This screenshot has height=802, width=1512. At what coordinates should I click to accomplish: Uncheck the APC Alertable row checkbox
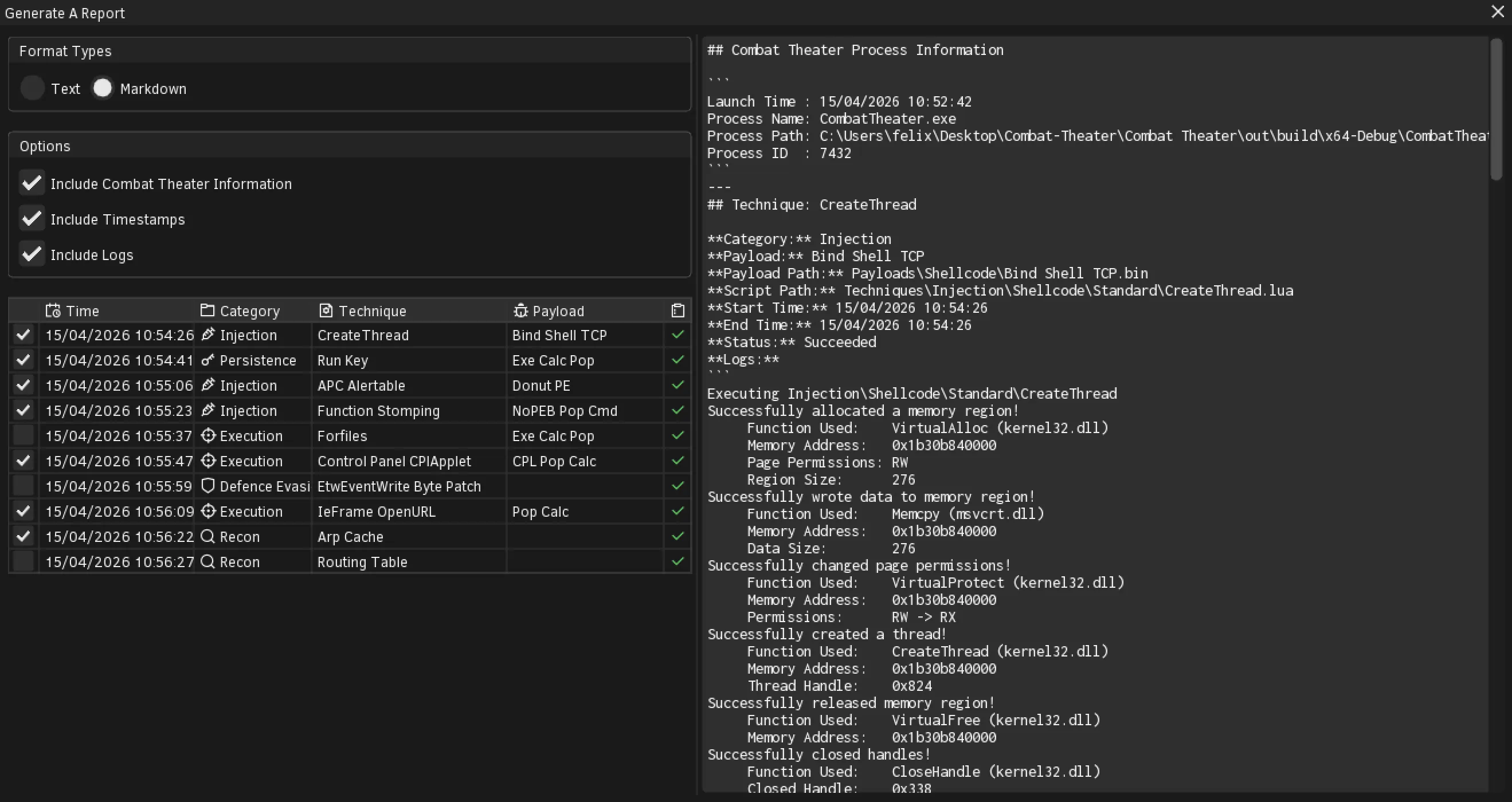(x=23, y=385)
